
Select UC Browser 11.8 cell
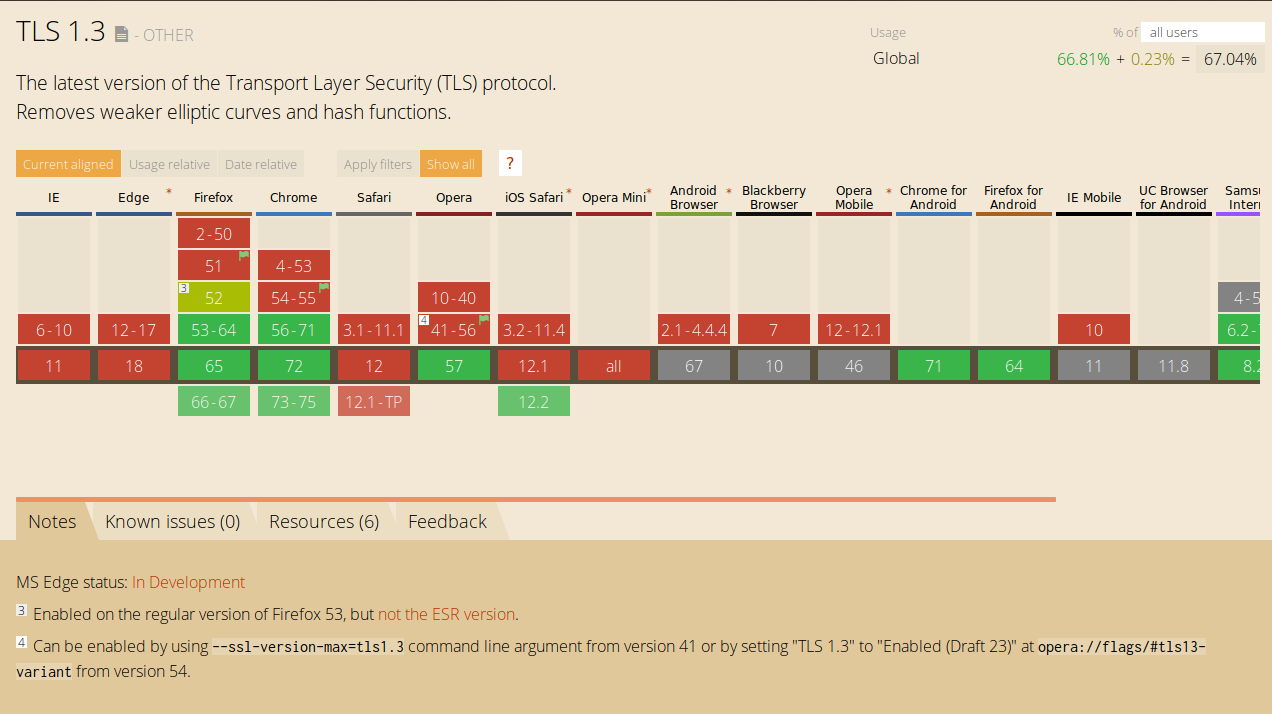pos(1174,365)
